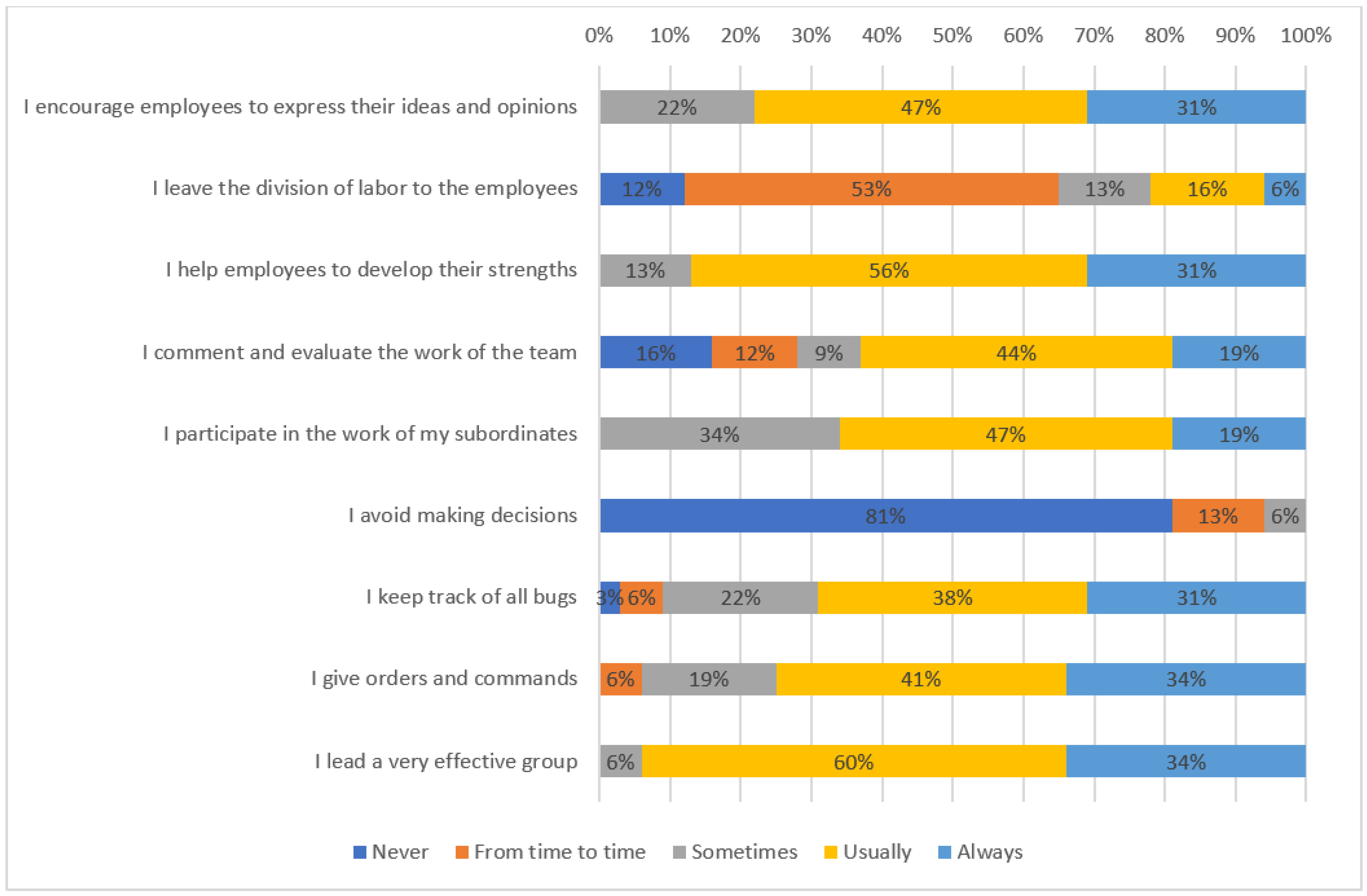
Task: Click the 3% Never segment for bugs
Action: [610, 598]
